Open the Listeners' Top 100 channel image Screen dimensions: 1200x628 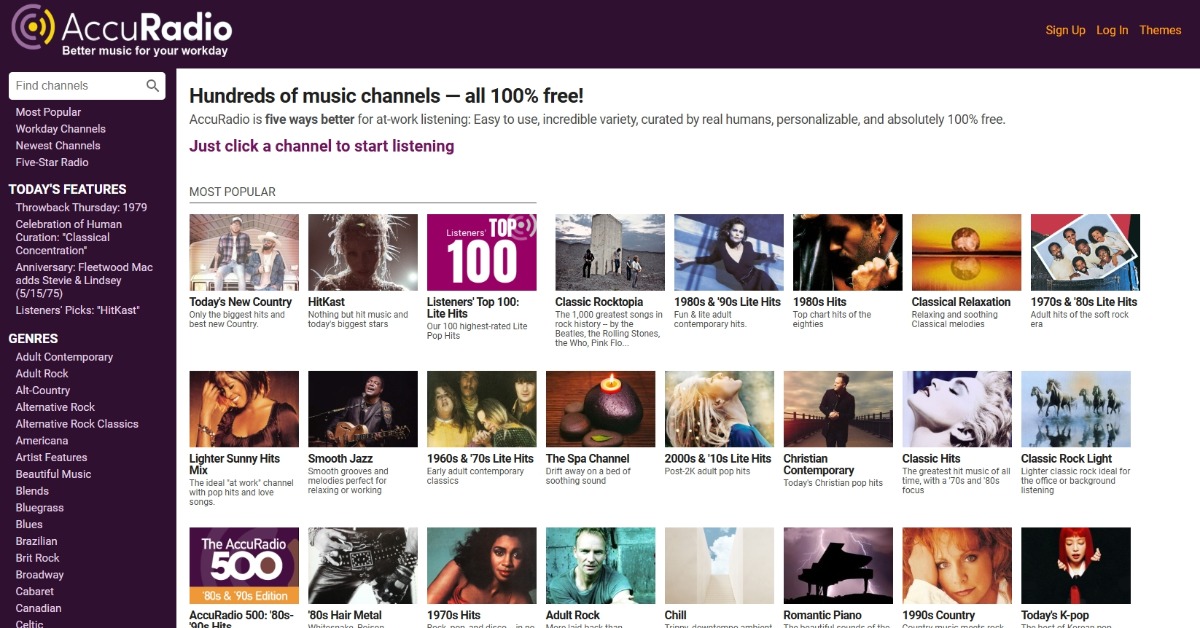pos(481,252)
